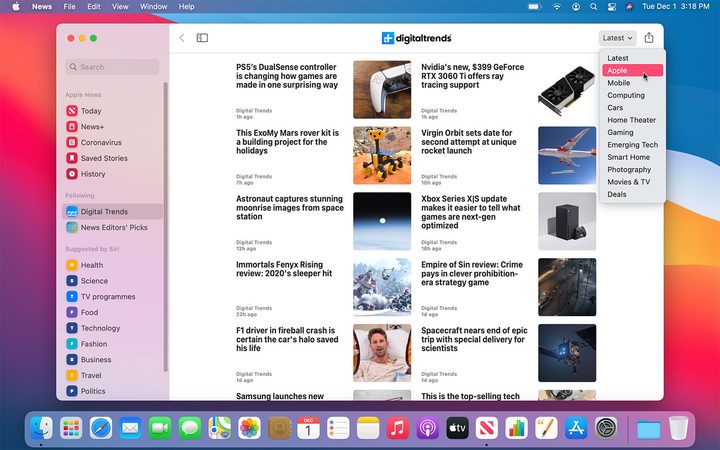Select Photography in the dropdown list

tap(632, 169)
